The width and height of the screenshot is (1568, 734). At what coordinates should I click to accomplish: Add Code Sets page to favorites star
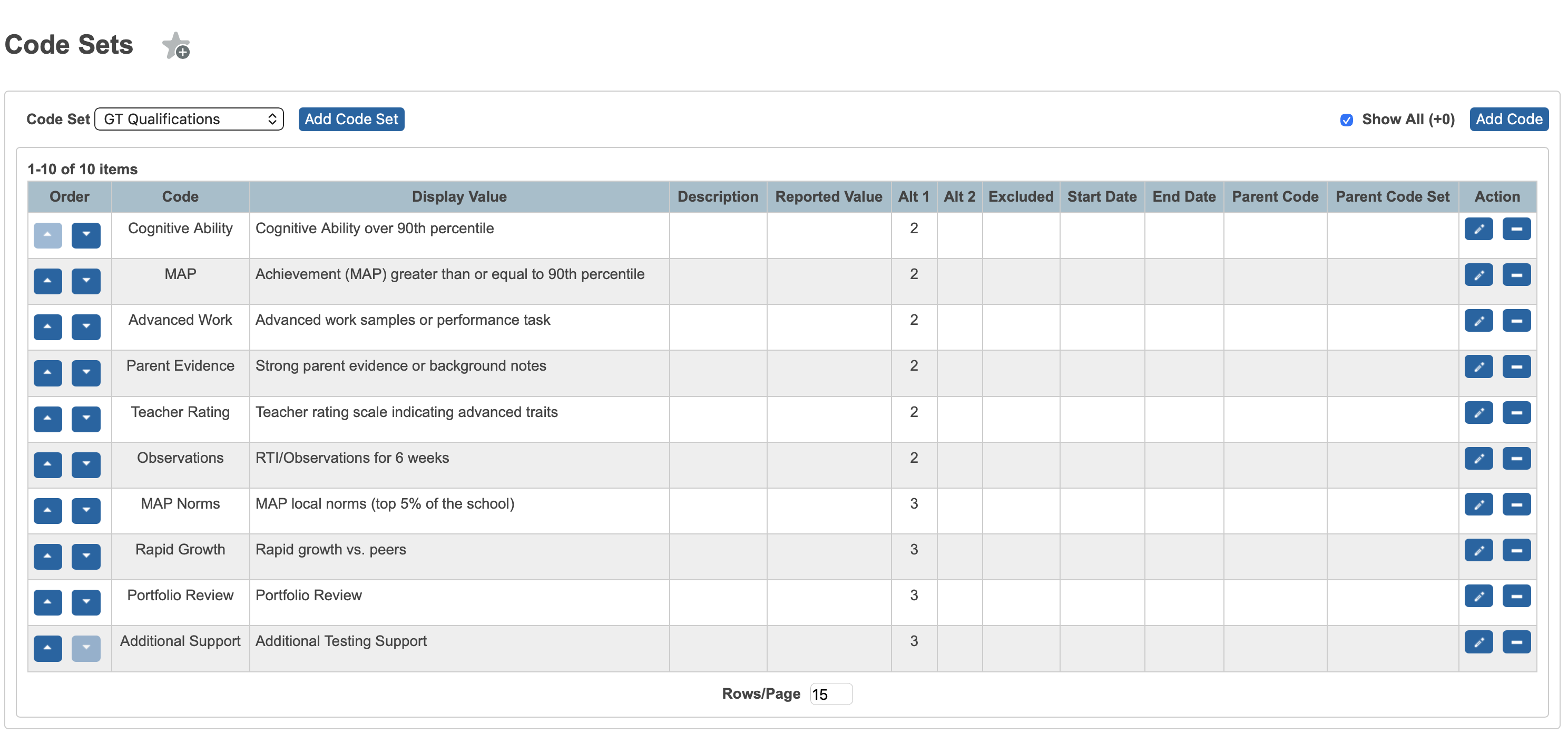[176, 46]
